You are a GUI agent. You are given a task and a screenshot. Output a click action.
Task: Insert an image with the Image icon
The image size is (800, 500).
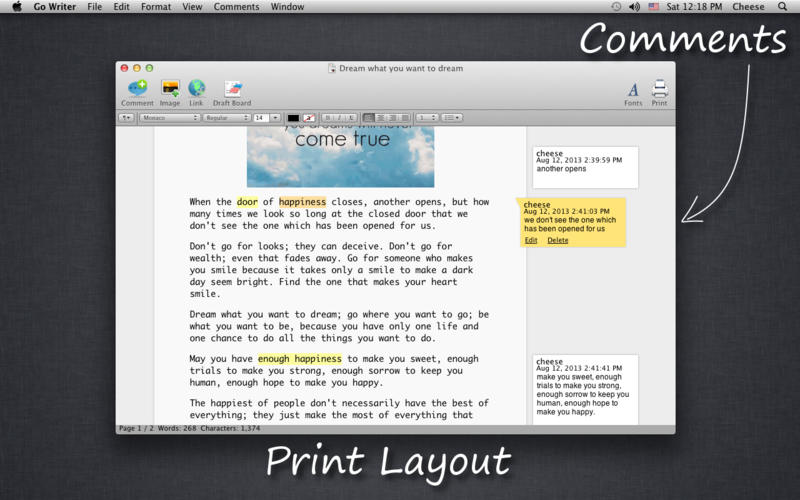170,90
